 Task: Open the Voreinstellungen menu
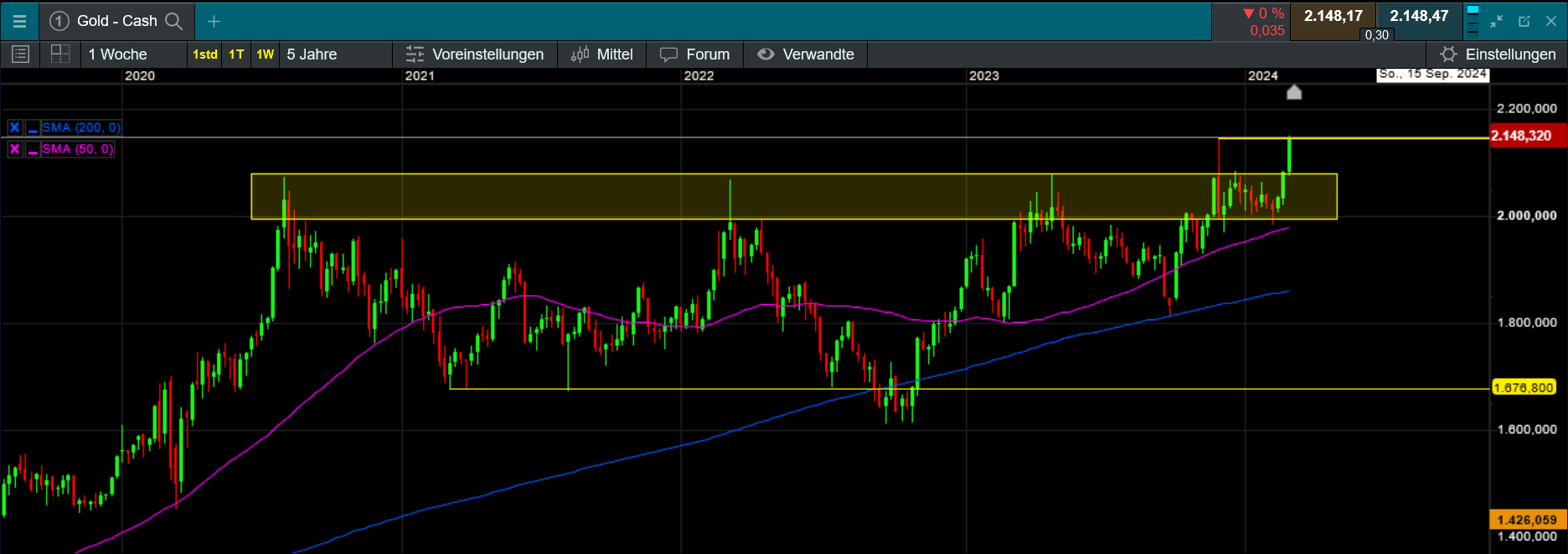tap(475, 54)
